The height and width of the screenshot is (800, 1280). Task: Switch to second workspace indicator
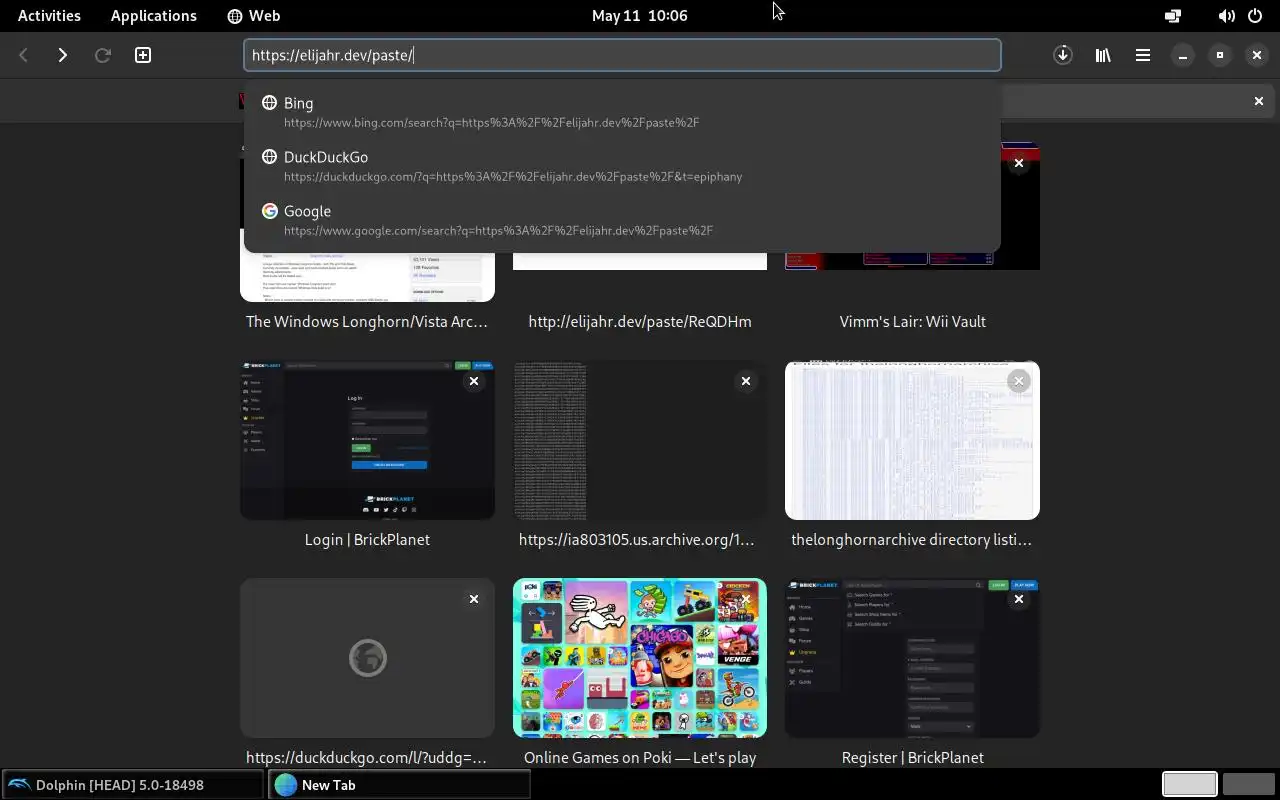click(x=1248, y=785)
